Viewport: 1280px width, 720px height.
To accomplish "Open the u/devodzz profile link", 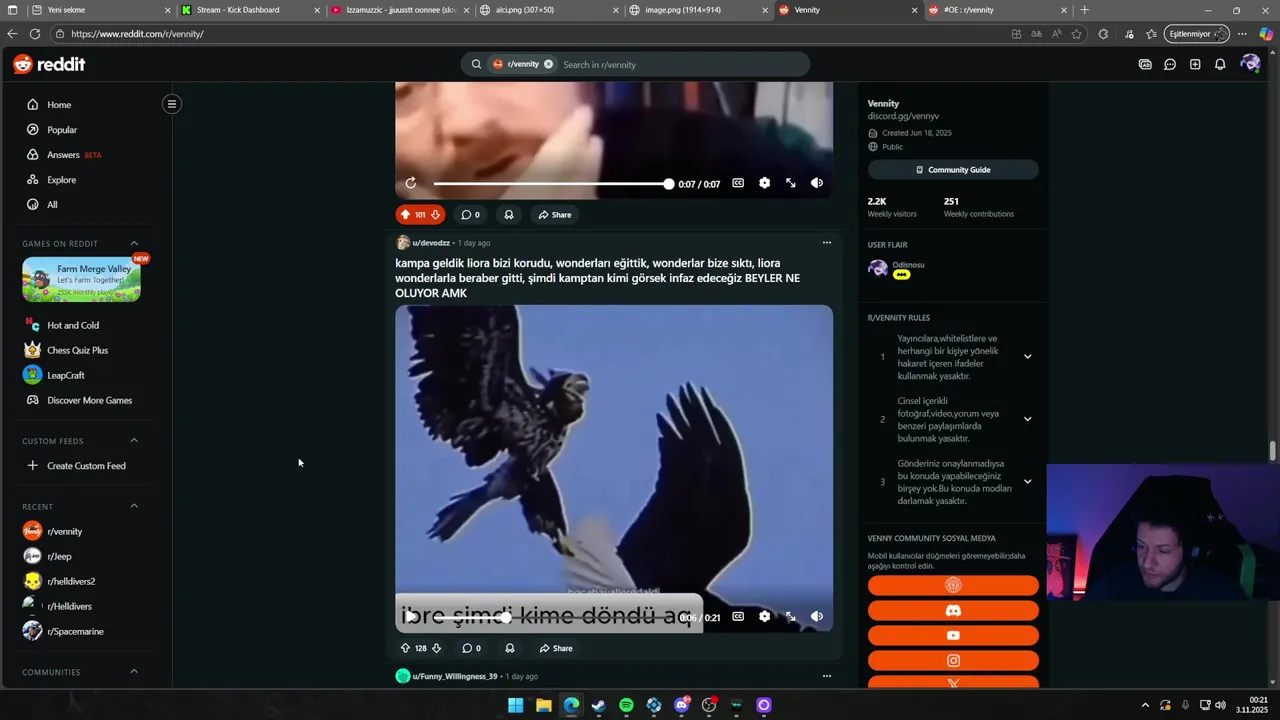I will pos(431,243).
